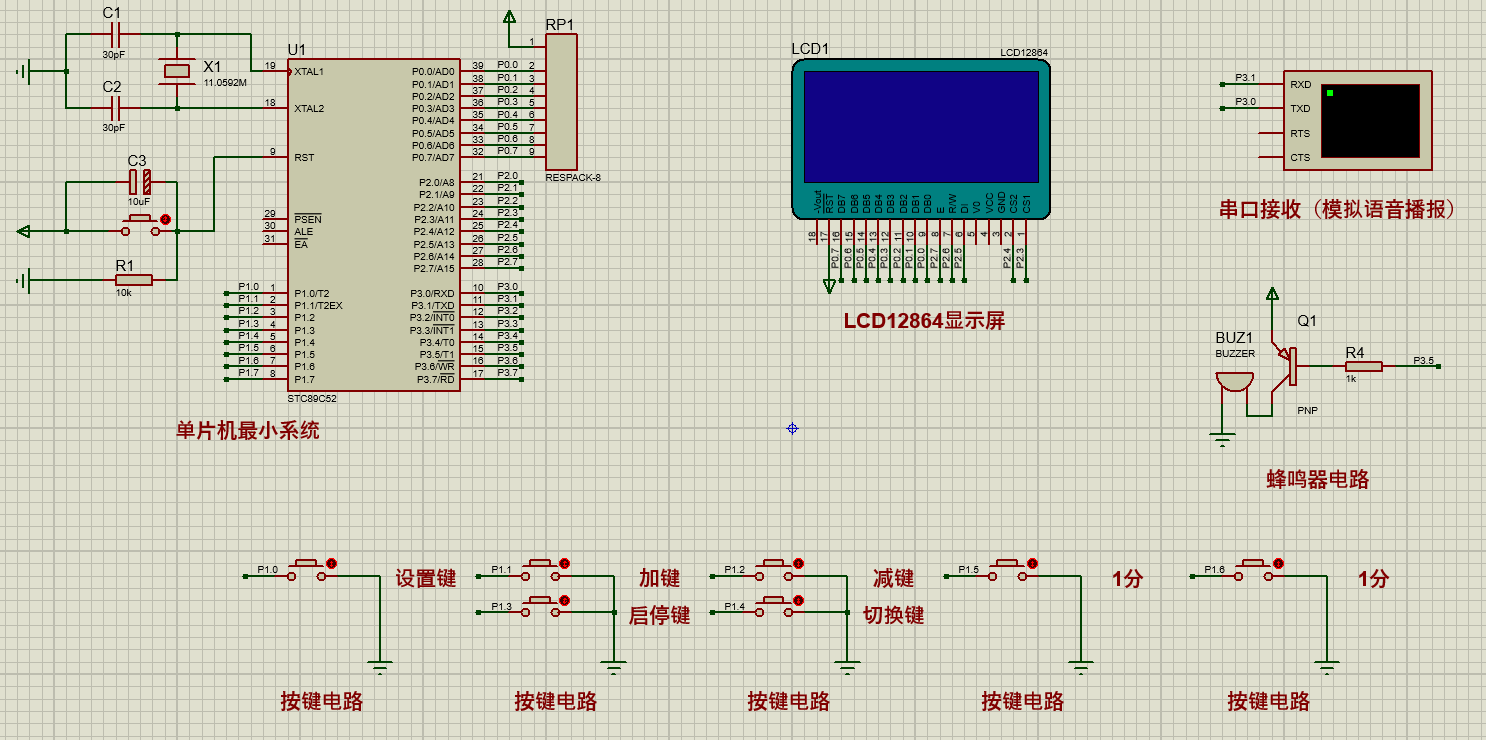The image size is (1486, 740).
Task: Click the TXD pin on virtual terminal
Action: (x=1300, y=109)
